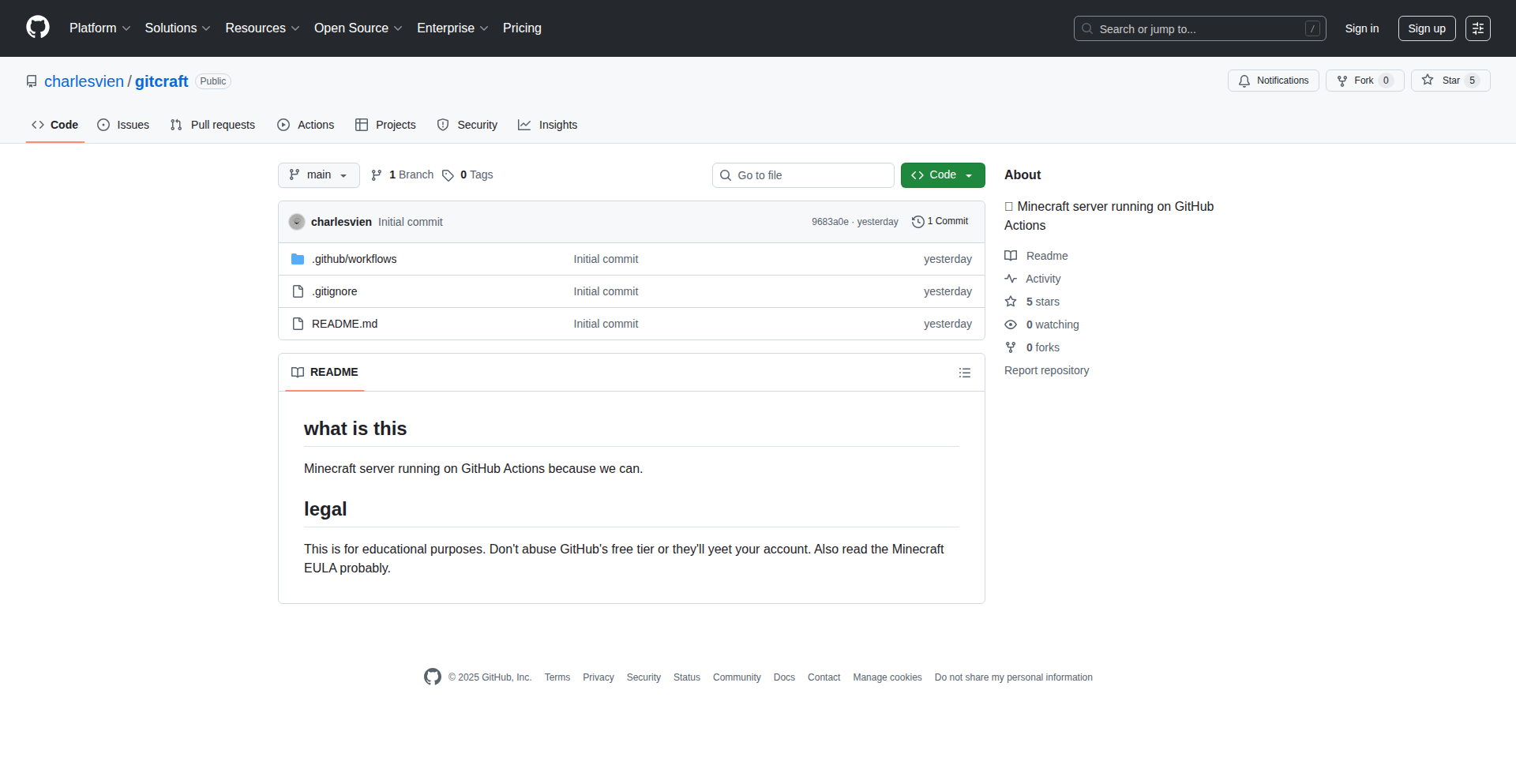Open the README.md file link
This screenshot has height=784, width=1516.
point(343,324)
